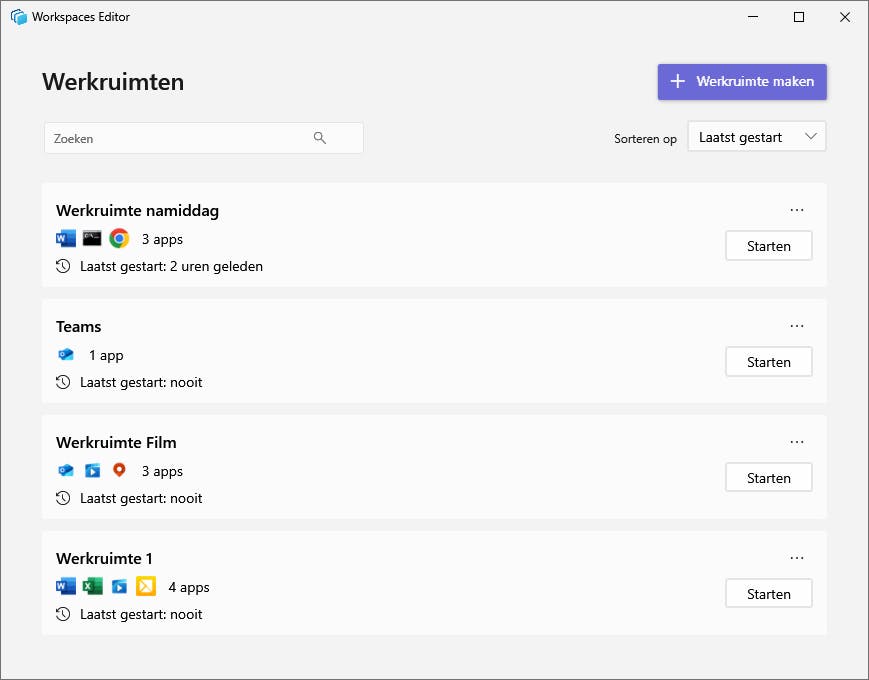
Task: Start the Werkruimte namiddag workspace
Action: click(768, 246)
